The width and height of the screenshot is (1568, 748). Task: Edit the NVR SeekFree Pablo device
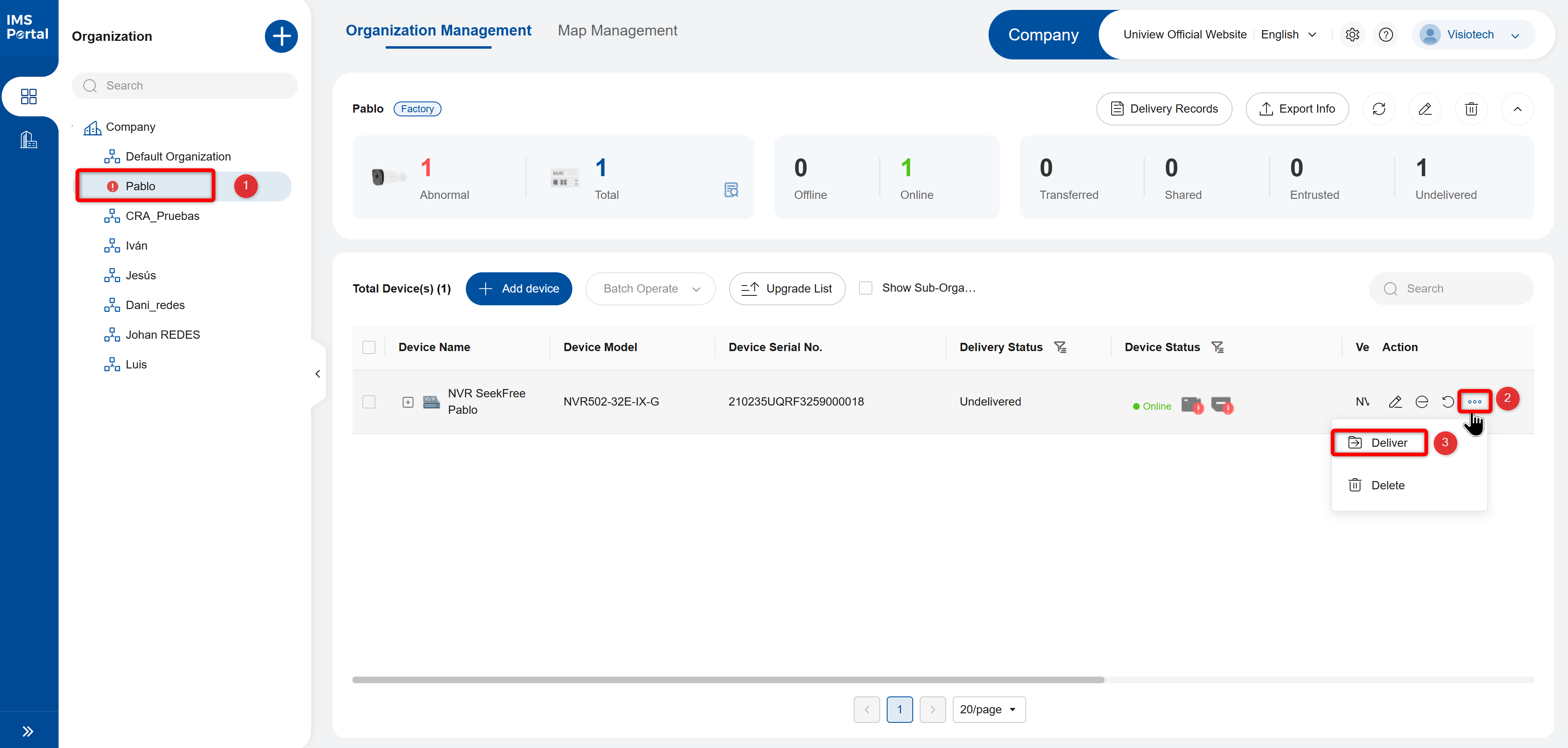tap(1395, 402)
